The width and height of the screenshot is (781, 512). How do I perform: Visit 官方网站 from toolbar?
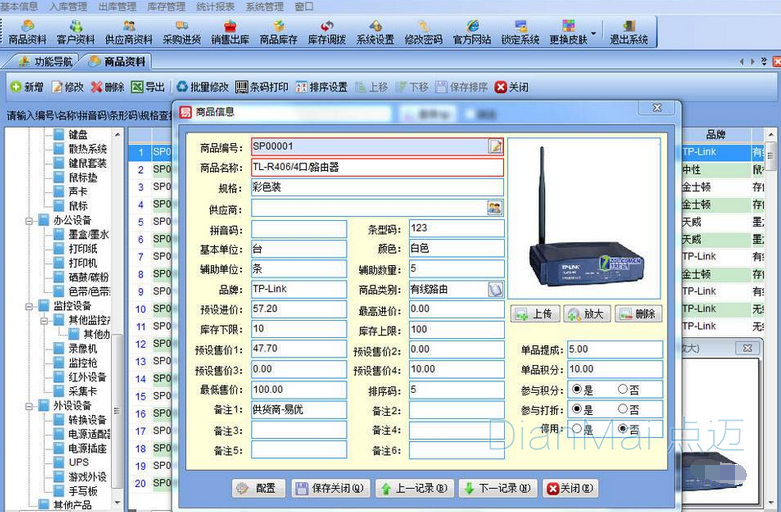pos(472,32)
